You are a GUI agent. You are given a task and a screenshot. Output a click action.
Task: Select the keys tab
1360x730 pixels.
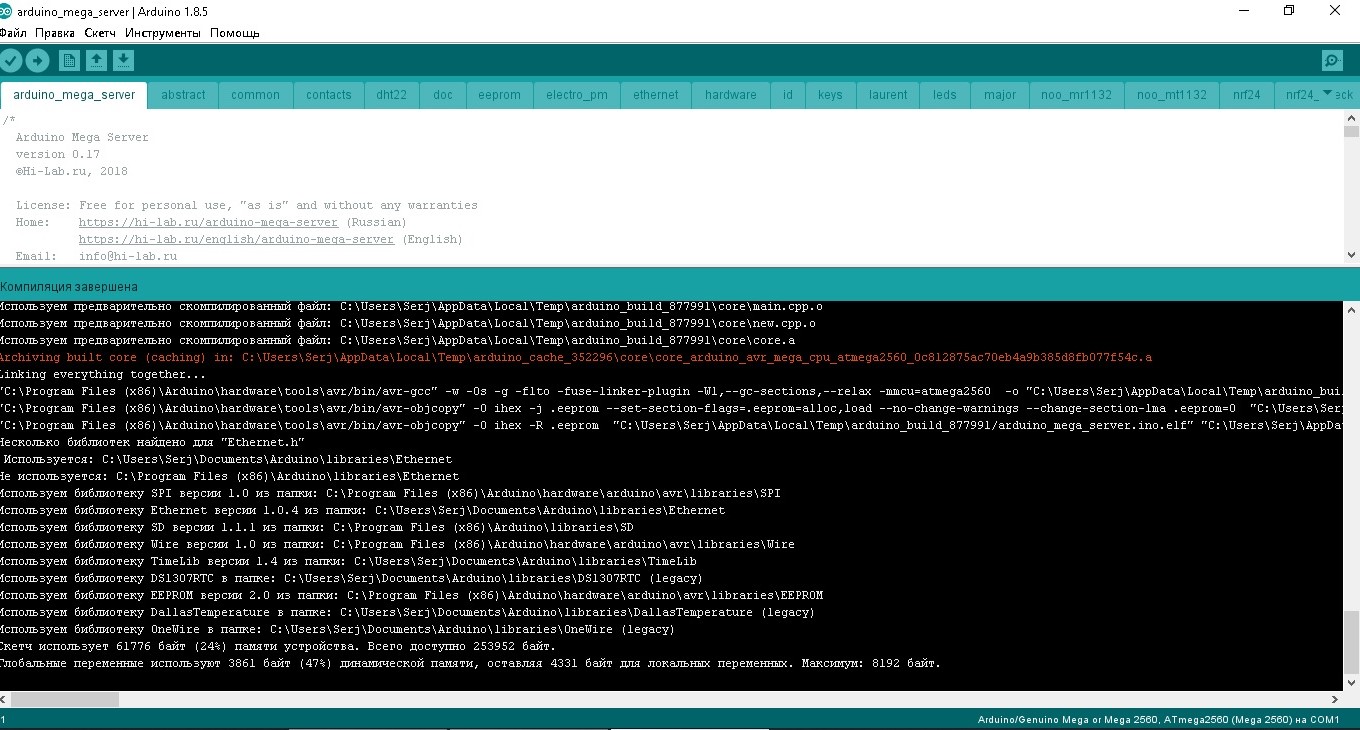pyautogui.click(x=830, y=95)
